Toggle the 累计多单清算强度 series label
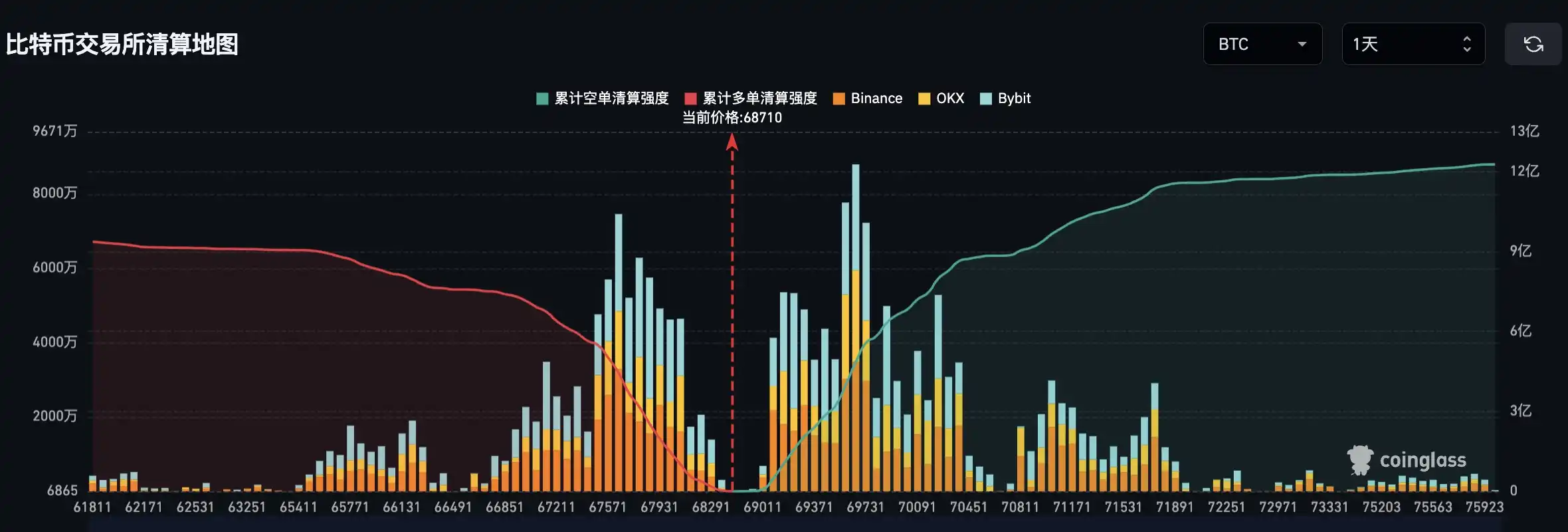 [x=759, y=98]
